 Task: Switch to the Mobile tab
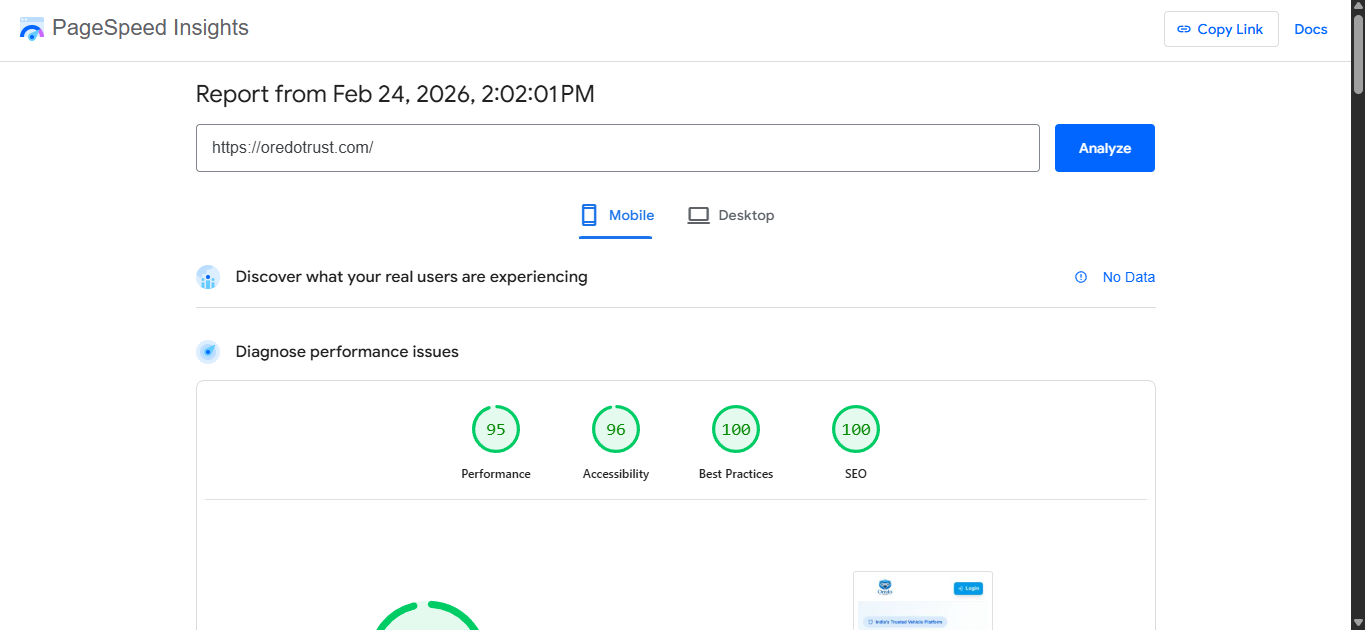(x=616, y=215)
